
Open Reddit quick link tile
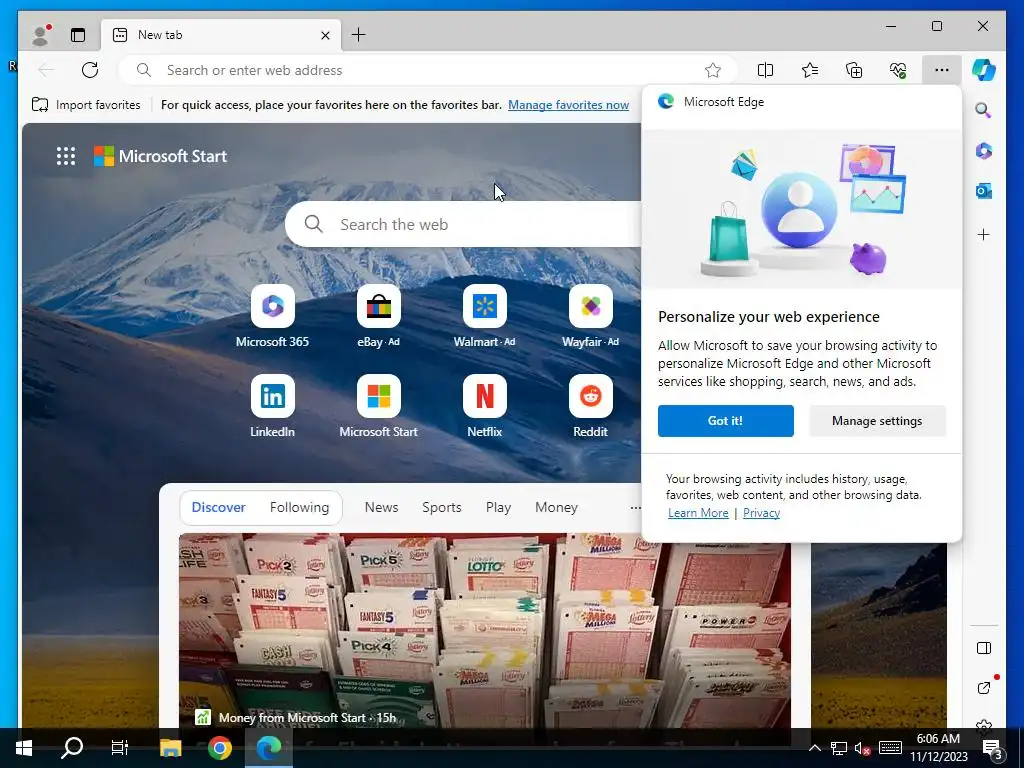pos(590,406)
